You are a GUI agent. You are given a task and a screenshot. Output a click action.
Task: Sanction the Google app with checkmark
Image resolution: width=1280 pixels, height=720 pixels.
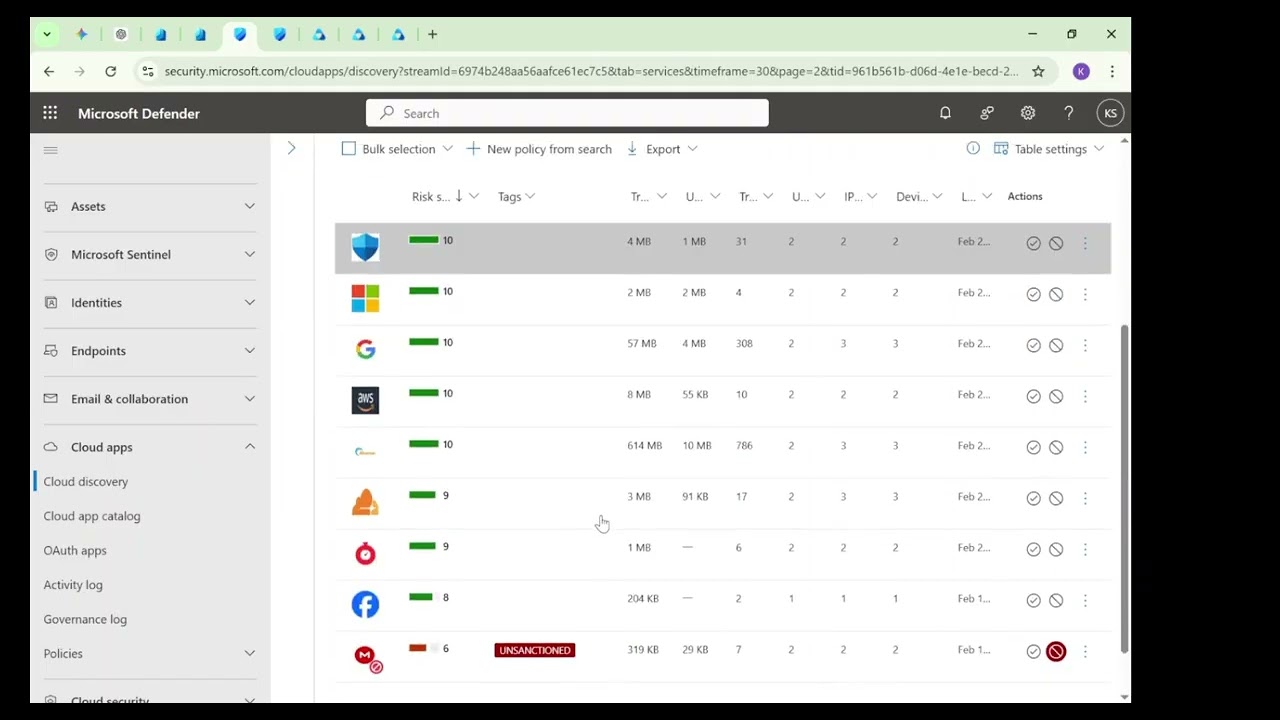click(x=1033, y=345)
